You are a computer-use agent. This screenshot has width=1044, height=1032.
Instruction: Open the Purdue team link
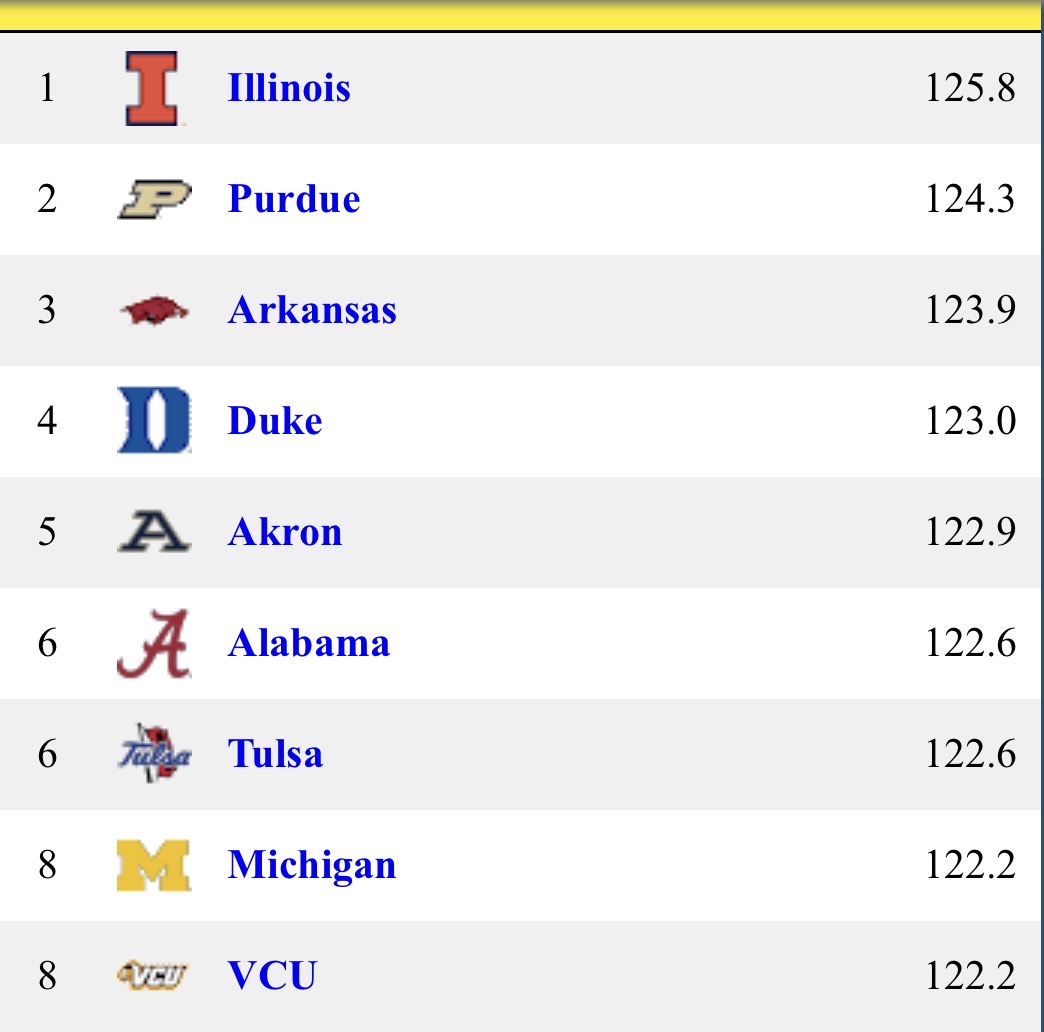coord(294,199)
